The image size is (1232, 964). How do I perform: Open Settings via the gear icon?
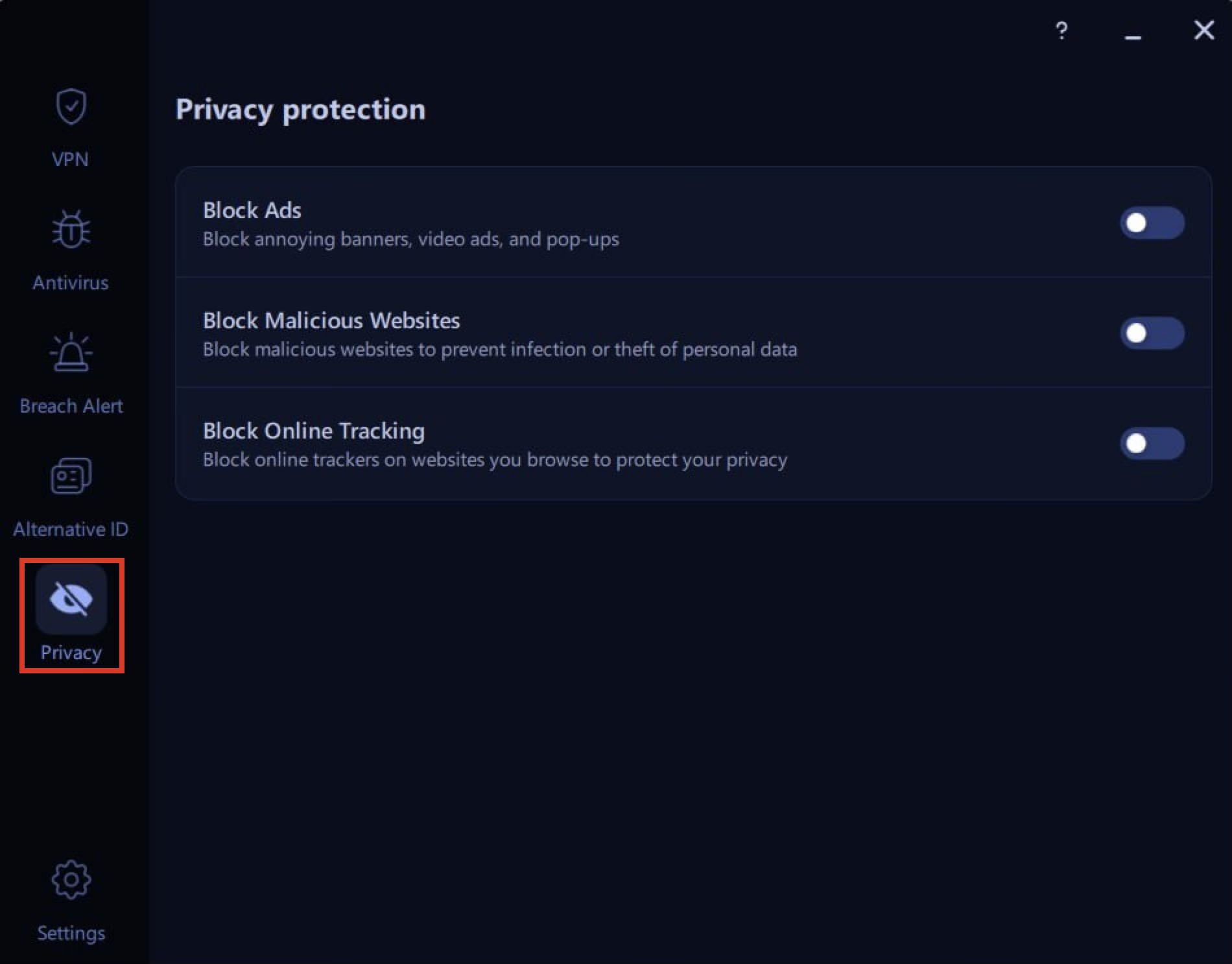click(71, 879)
